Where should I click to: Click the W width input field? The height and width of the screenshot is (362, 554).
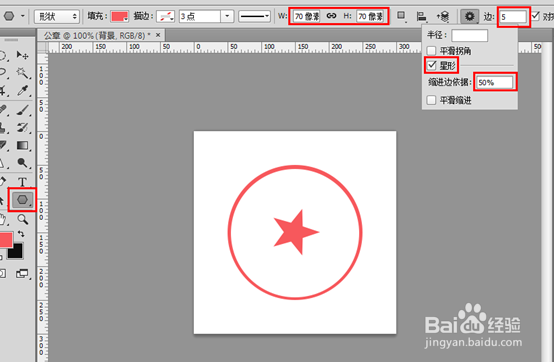tap(306, 16)
